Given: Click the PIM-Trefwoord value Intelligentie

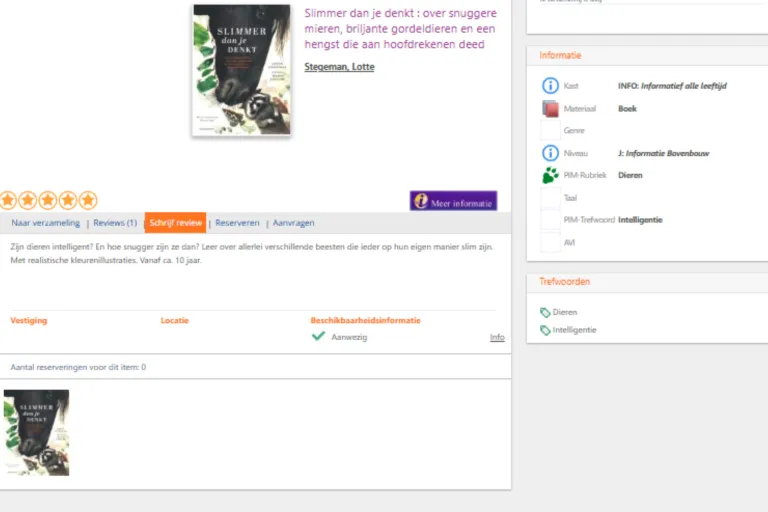Looking at the screenshot, I should click(x=640, y=220).
